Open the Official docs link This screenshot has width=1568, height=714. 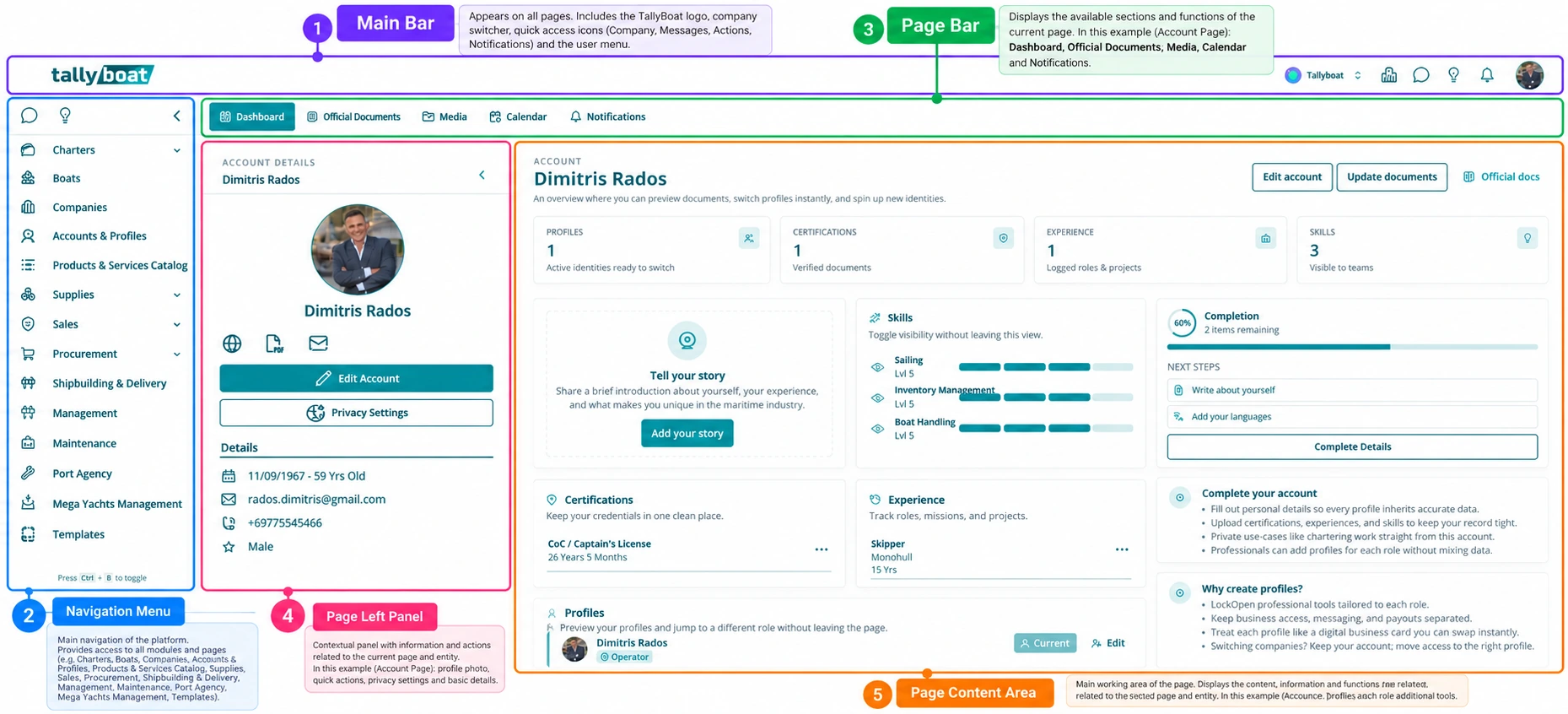click(x=1501, y=177)
